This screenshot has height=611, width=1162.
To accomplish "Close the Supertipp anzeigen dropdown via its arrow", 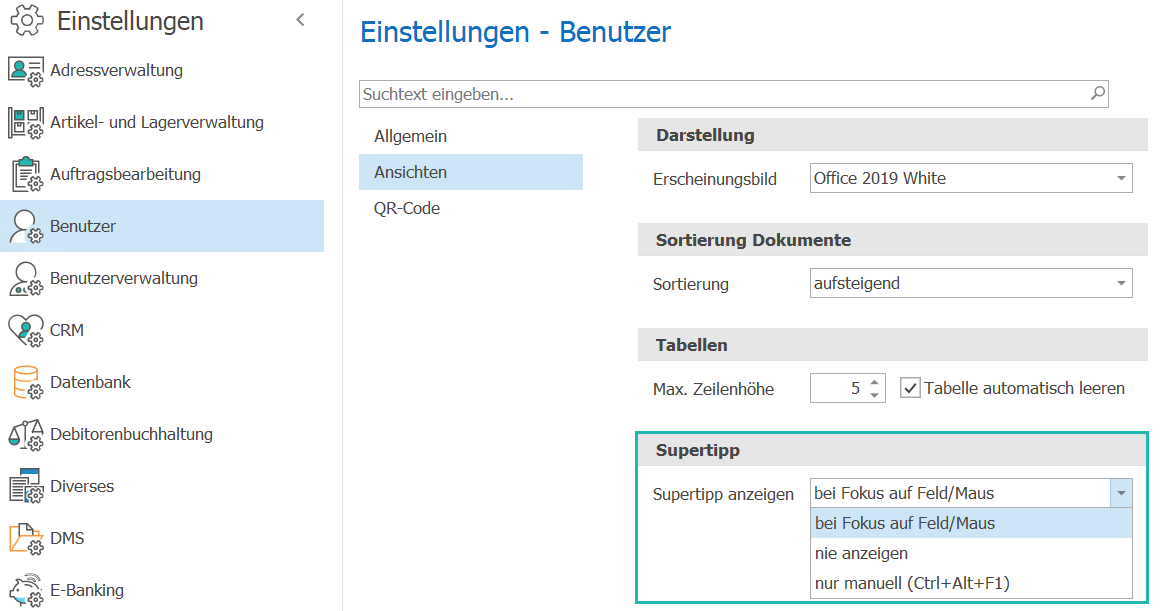I will click(x=1121, y=493).
